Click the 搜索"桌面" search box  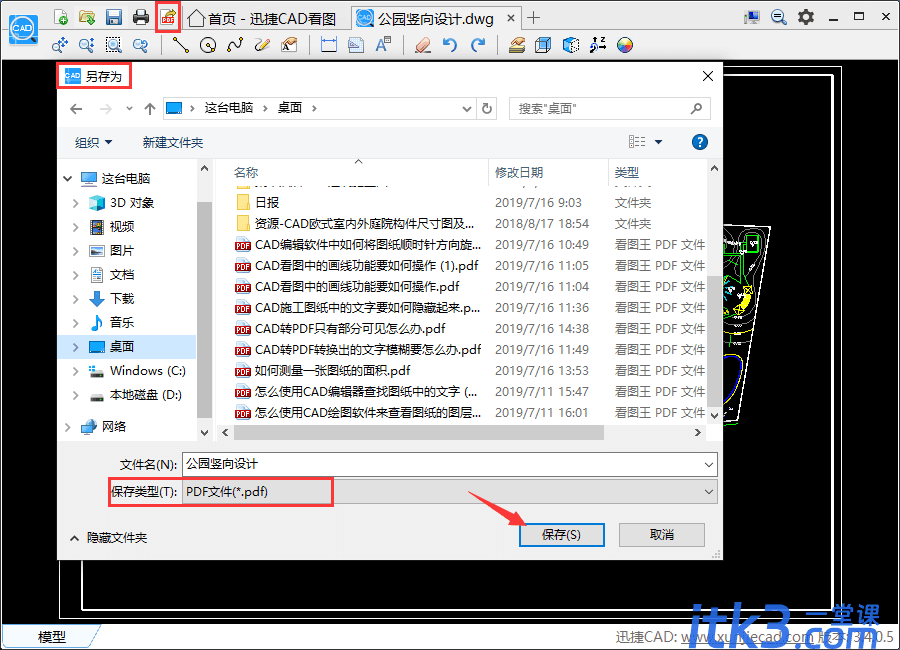coord(610,109)
